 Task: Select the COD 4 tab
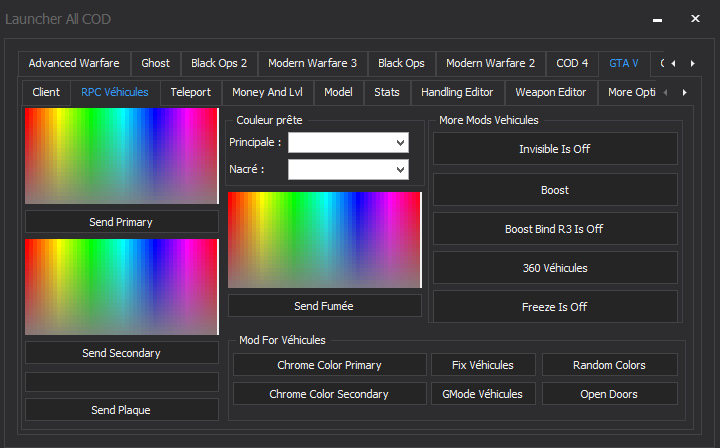(572, 63)
